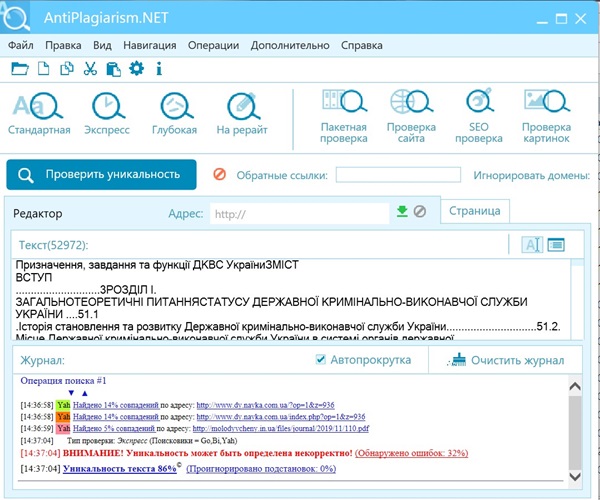Click Обнаружено ошибок: 32% link

[412, 453]
